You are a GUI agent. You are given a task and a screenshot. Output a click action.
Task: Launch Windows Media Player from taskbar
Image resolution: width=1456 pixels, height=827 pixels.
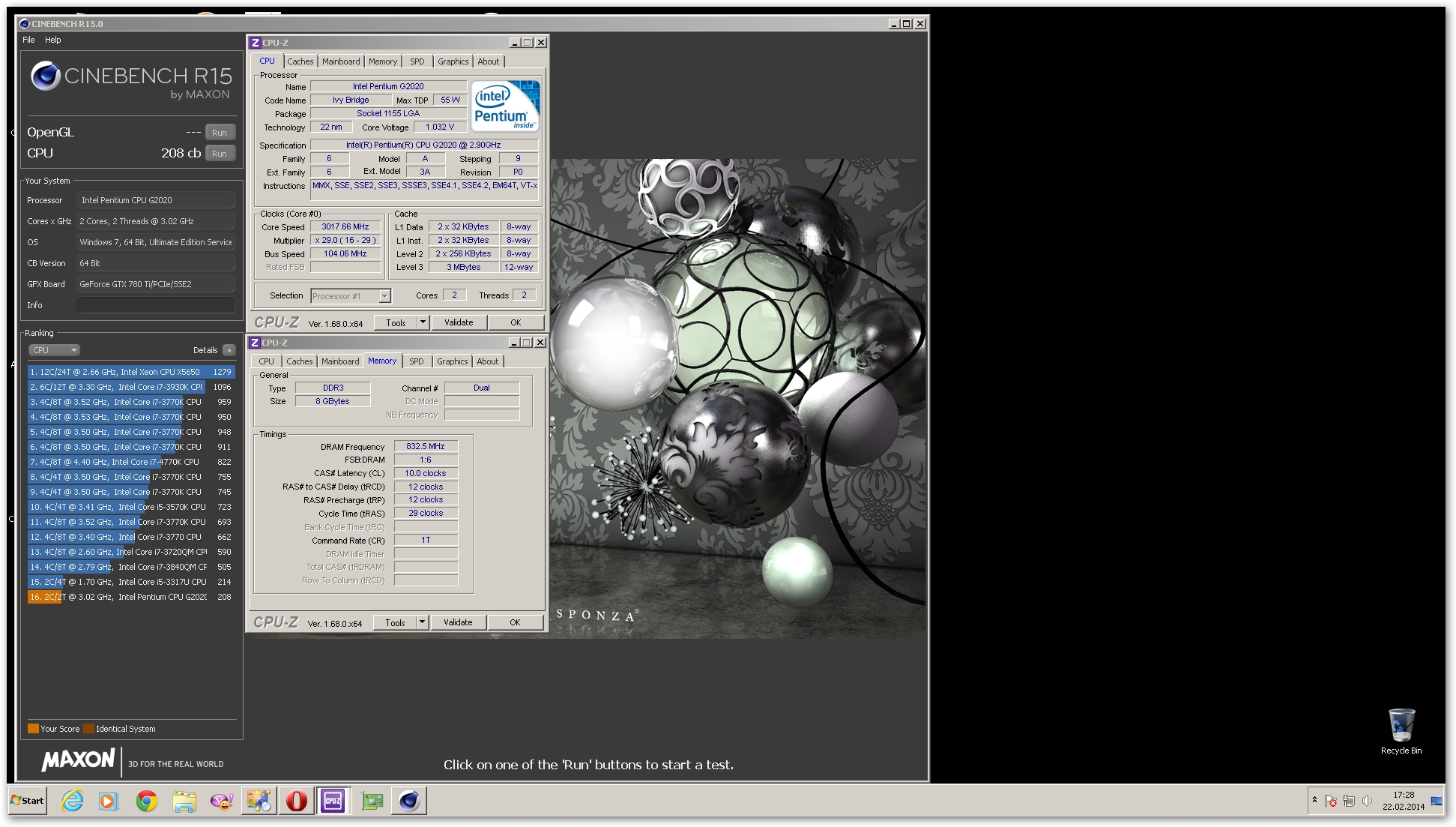[x=109, y=801]
